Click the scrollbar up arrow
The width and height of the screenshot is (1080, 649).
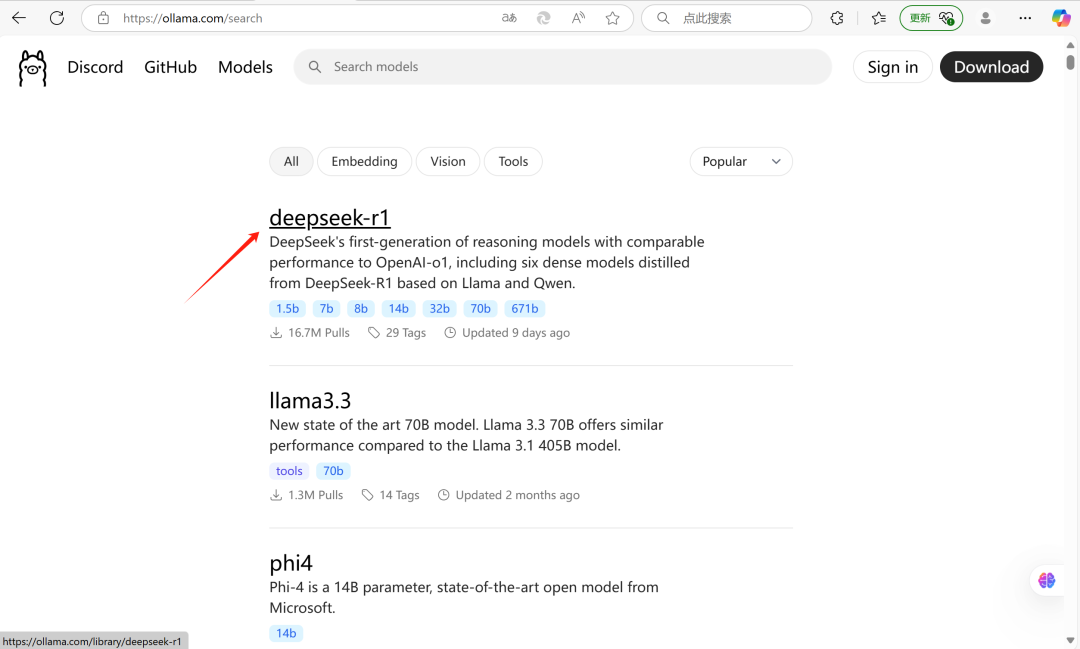point(1070,45)
